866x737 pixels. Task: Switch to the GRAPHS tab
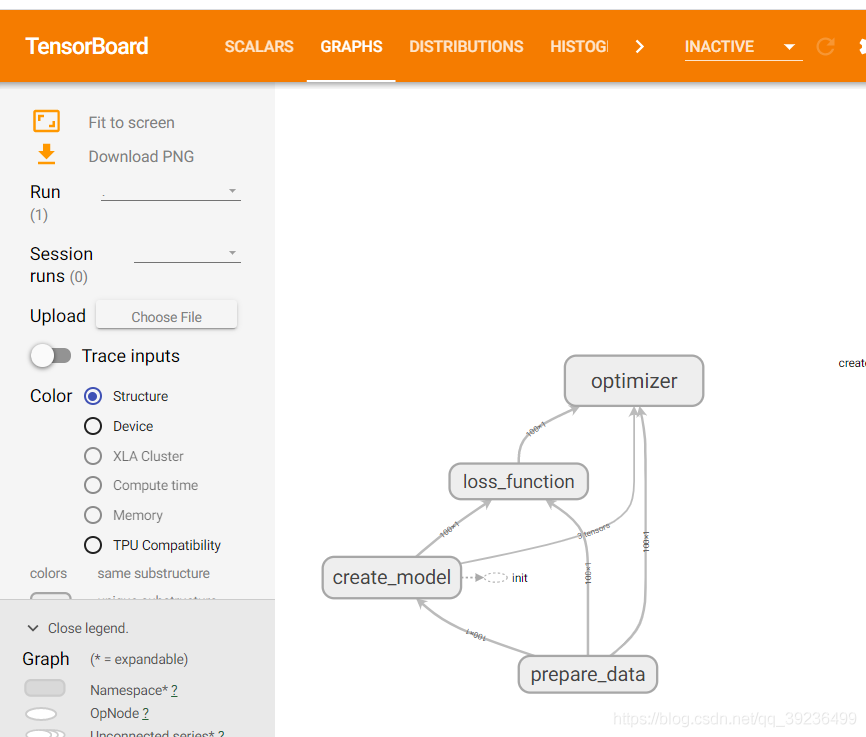(351, 46)
